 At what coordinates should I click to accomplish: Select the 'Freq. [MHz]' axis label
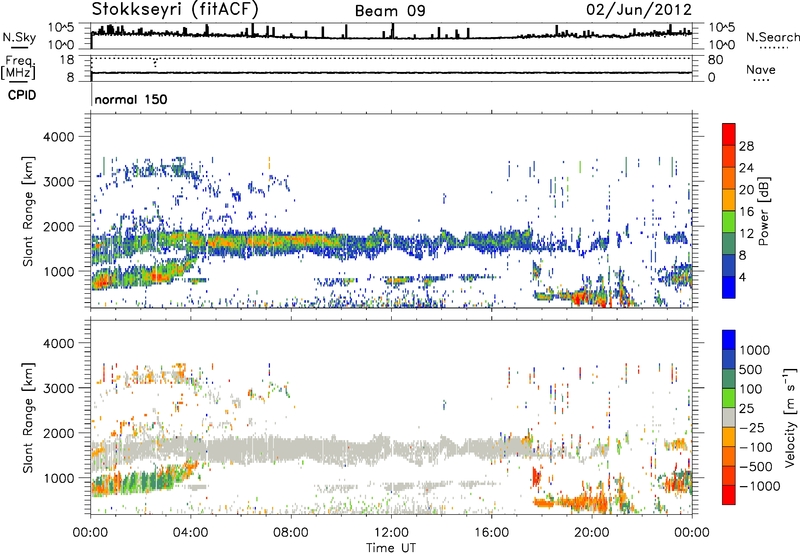[18, 67]
